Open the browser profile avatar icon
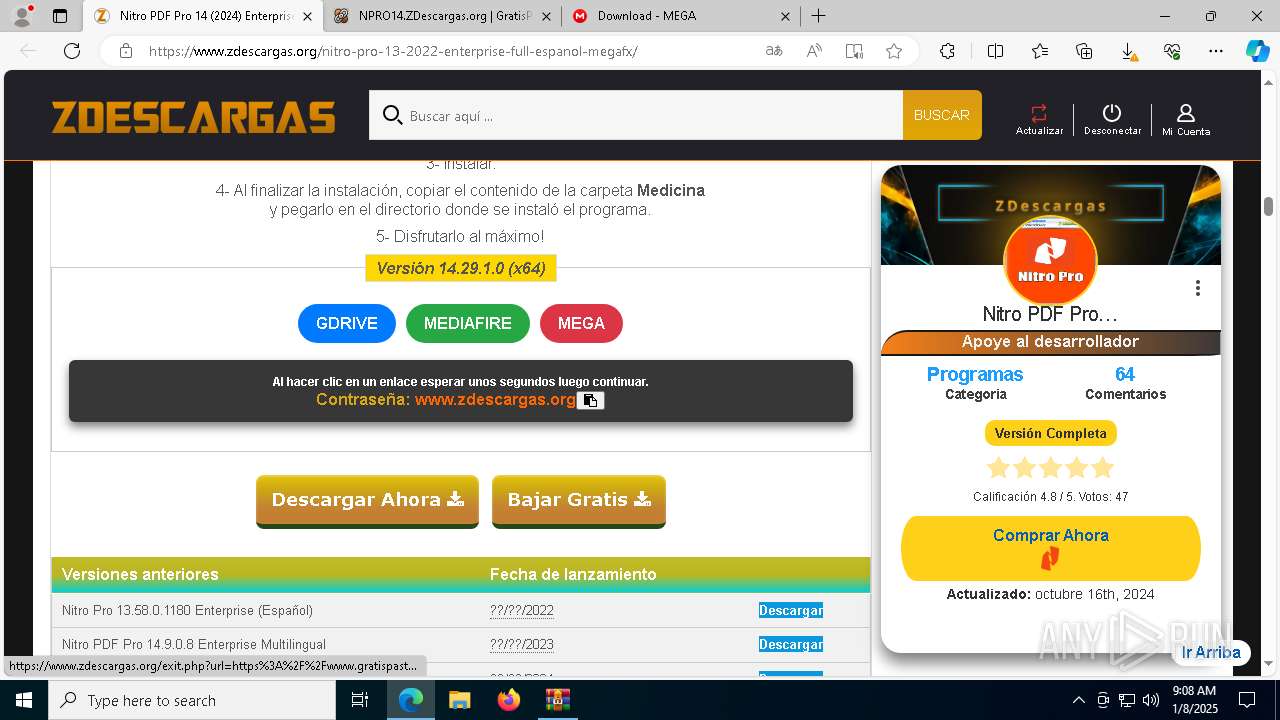 point(22,16)
